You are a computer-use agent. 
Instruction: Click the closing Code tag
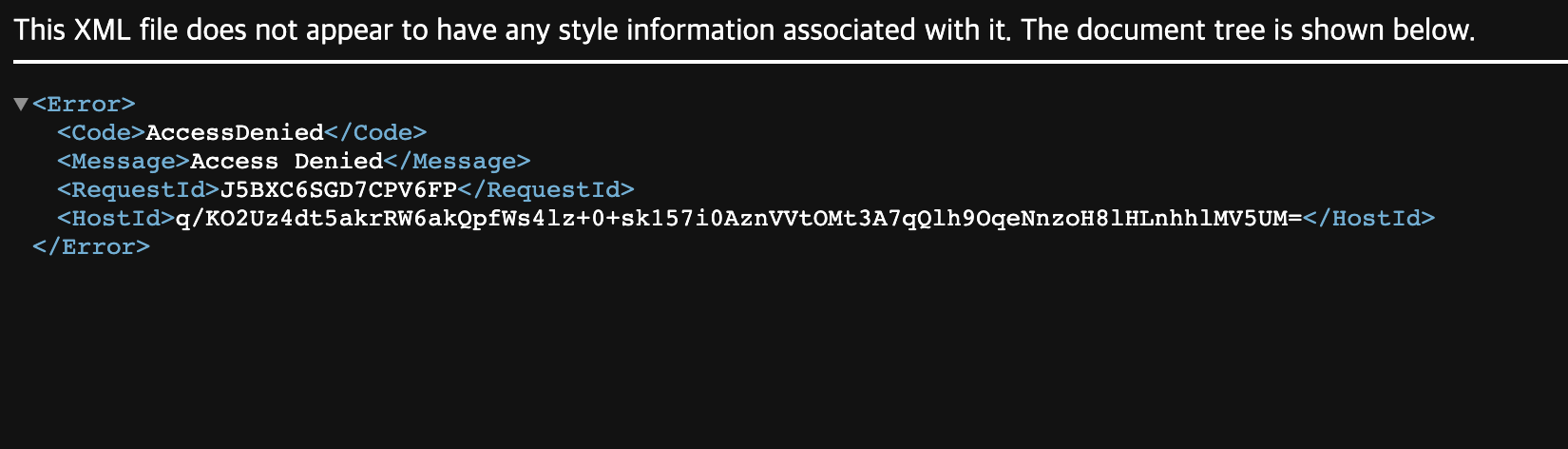pos(375,132)
